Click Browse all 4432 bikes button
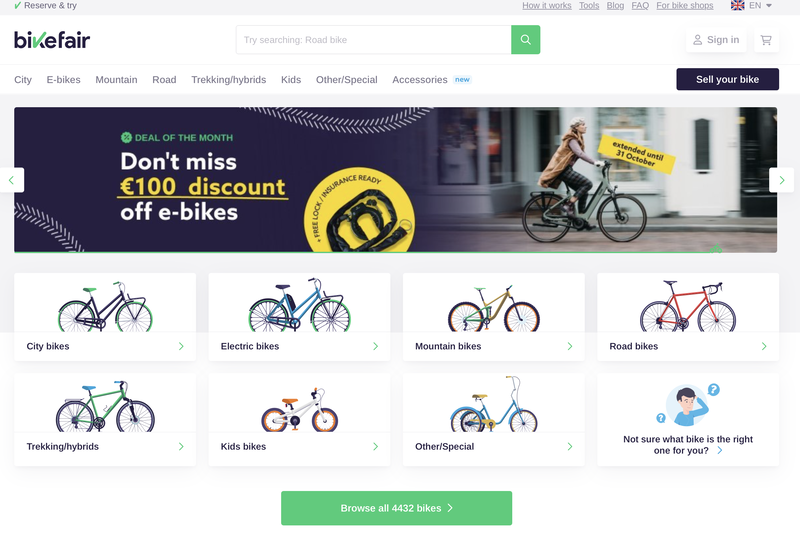800x536 pixels. point(396,508)
